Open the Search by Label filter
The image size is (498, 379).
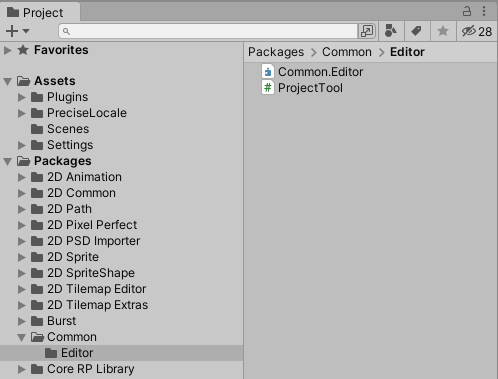[x=417, y=31]
